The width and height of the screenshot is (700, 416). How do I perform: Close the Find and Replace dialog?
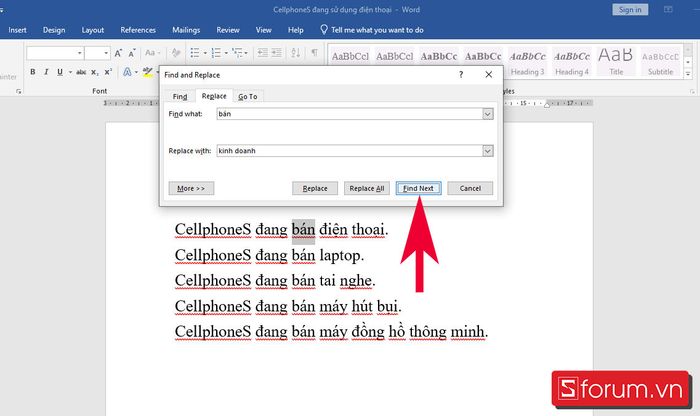[x=489, y=75]
